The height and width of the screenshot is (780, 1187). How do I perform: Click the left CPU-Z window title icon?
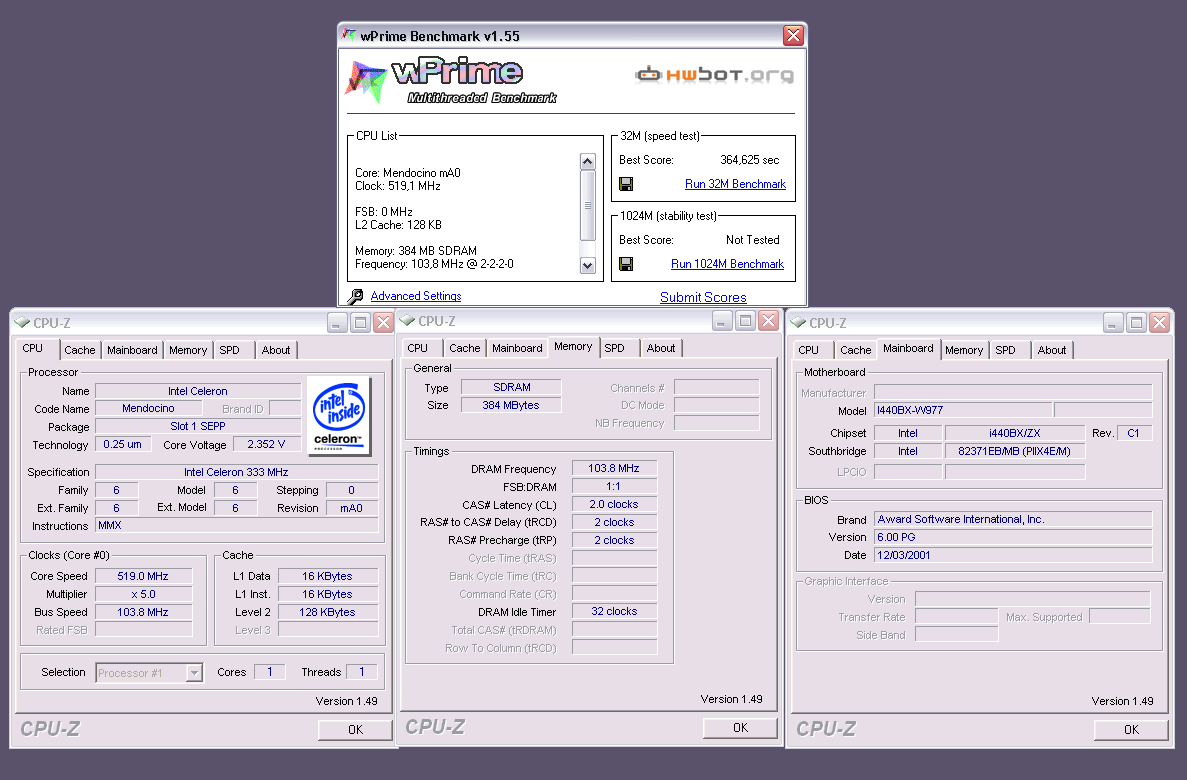tap(22, 323)
